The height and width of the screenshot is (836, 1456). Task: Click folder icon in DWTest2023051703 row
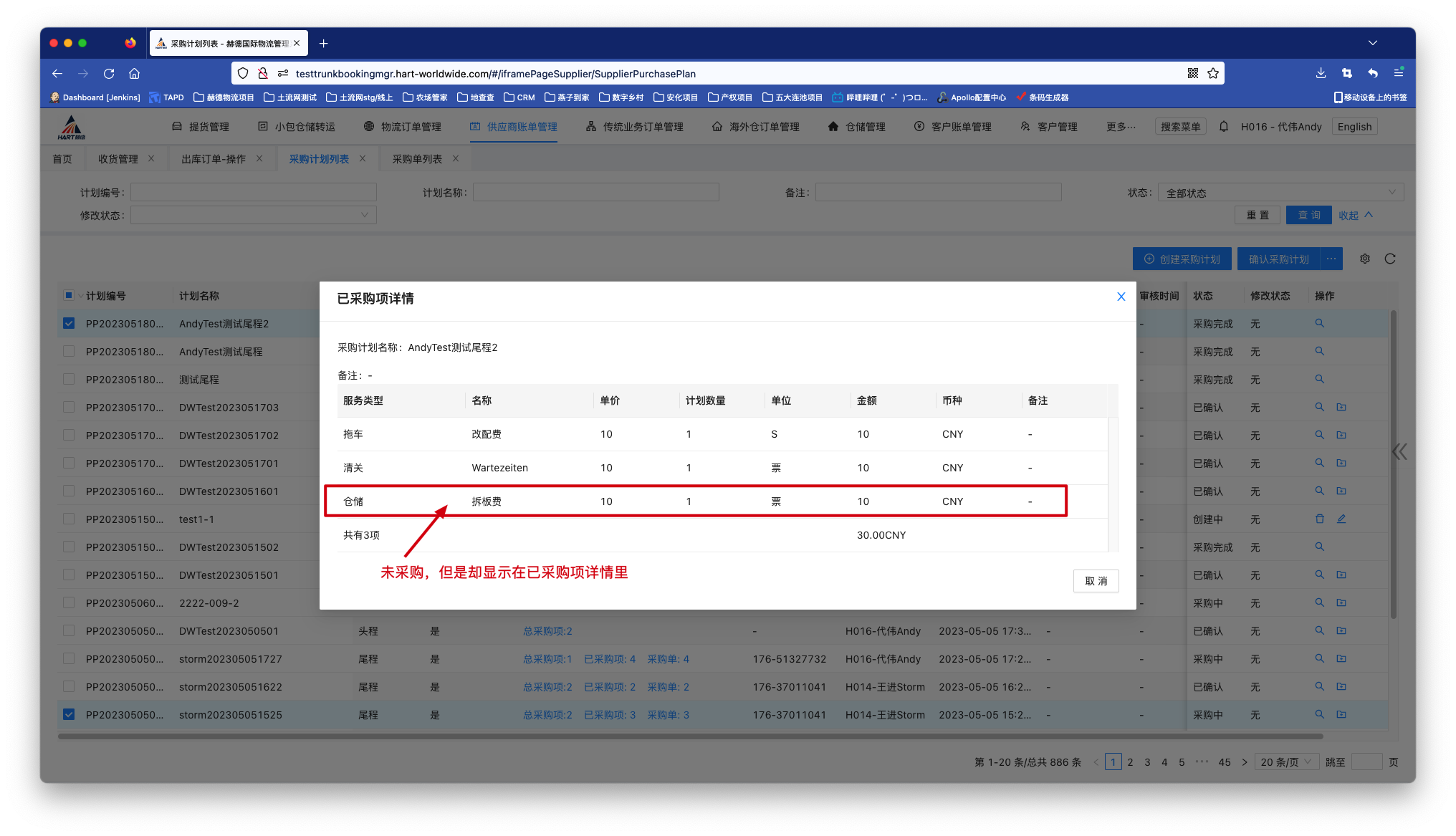pyautogui.click(x=1341, y=407)
